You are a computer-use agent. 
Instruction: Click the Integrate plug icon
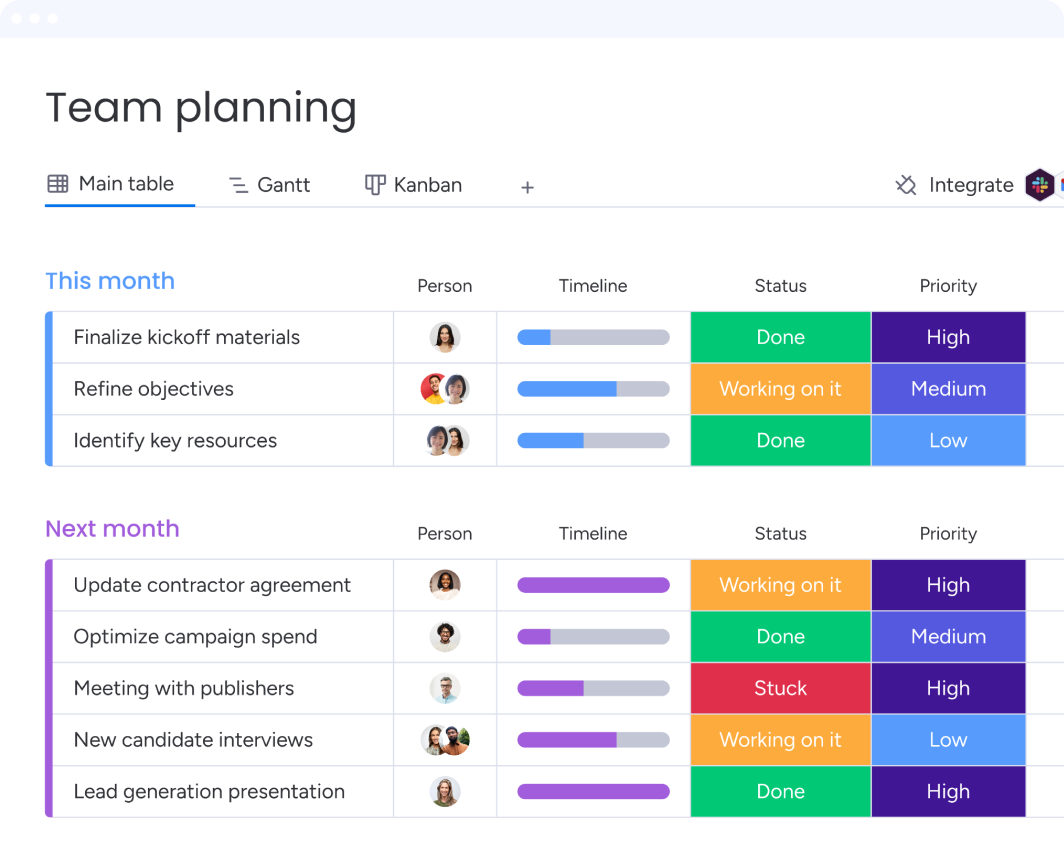point(904,185)
